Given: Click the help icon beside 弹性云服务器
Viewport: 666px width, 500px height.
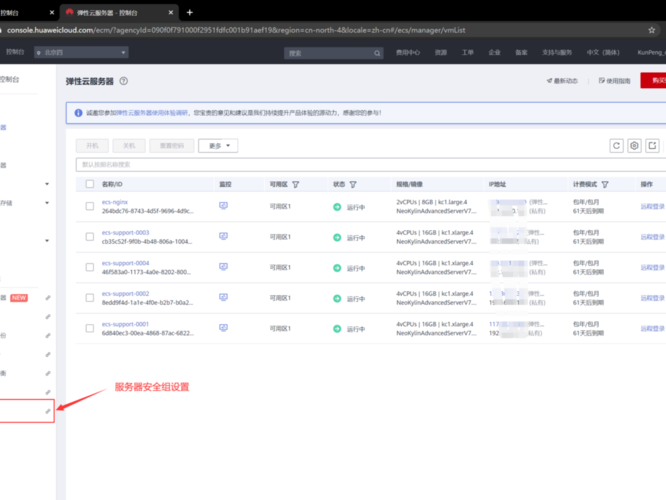Looking at the screenshot, I should [x=124, y=81].
